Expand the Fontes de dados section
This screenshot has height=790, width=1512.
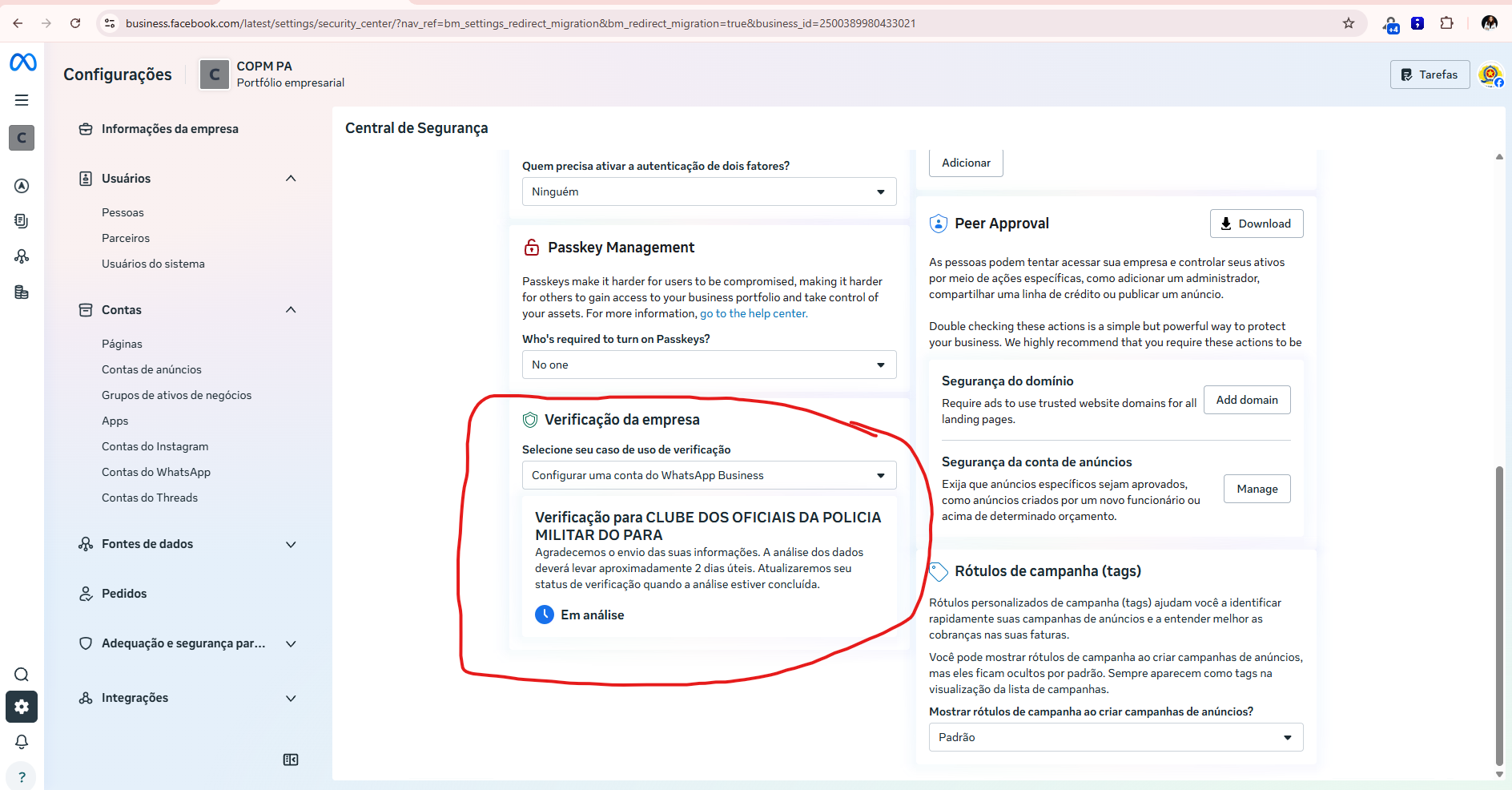tap(291, 544)
